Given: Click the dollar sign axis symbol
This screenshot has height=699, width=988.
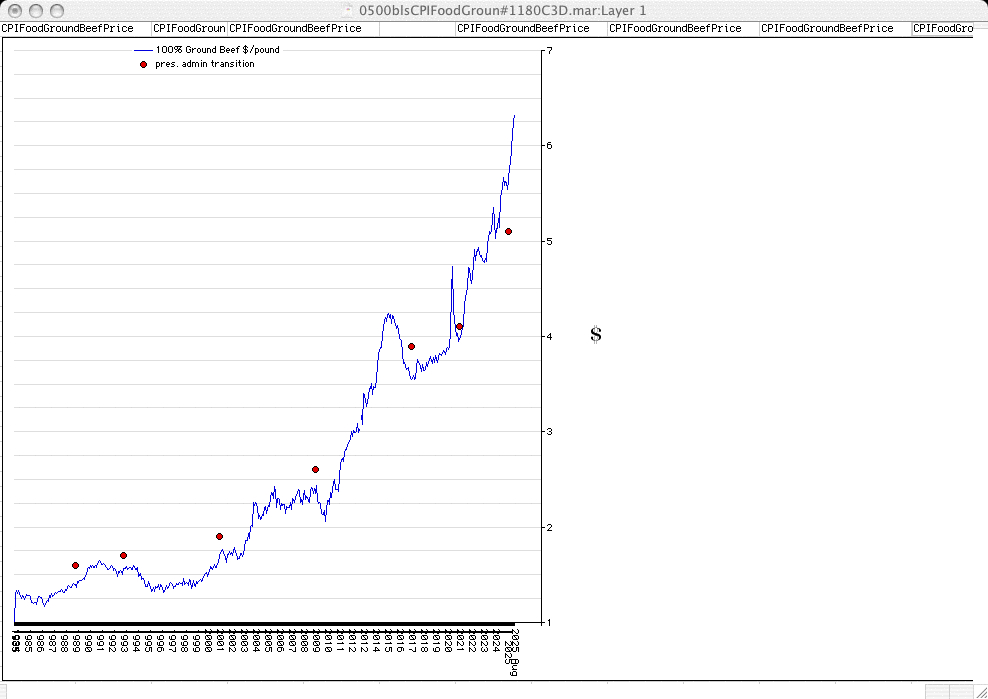Looking at the screenshot, I should (x=596, y=335).
